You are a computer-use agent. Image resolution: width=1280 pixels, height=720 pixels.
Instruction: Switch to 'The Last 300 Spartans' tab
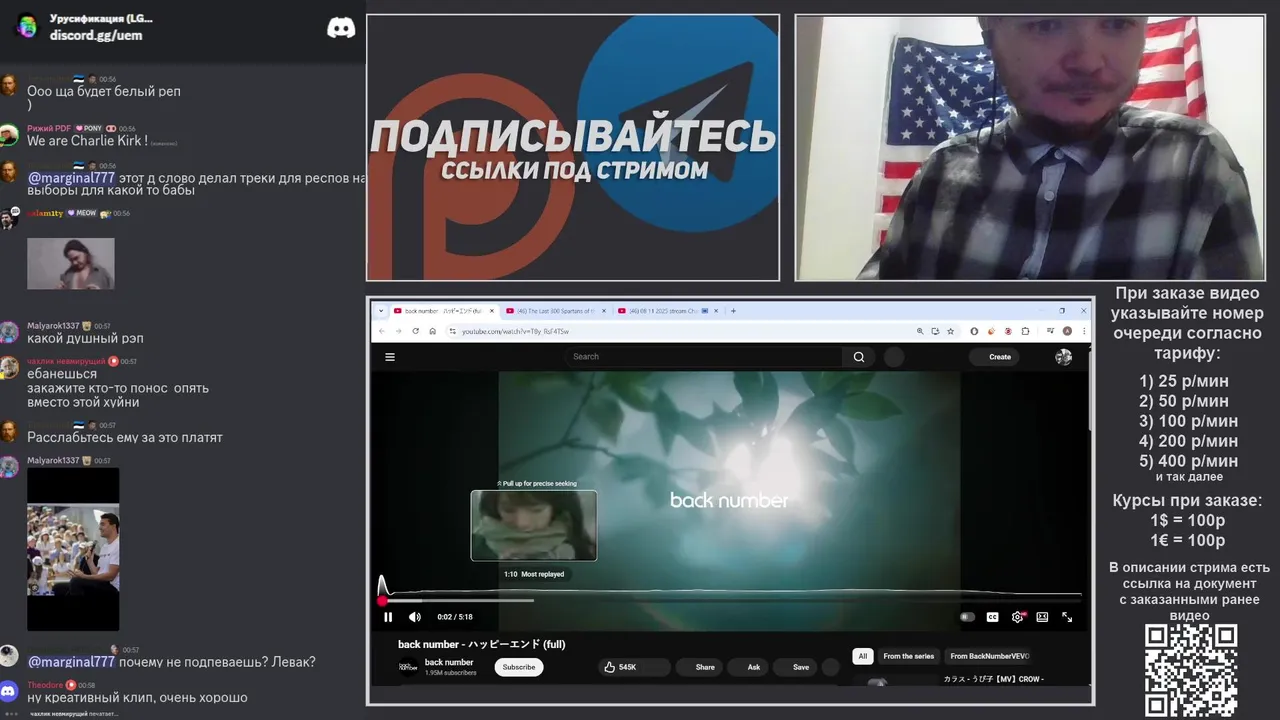pyautogui.click(x=554, y=311)
